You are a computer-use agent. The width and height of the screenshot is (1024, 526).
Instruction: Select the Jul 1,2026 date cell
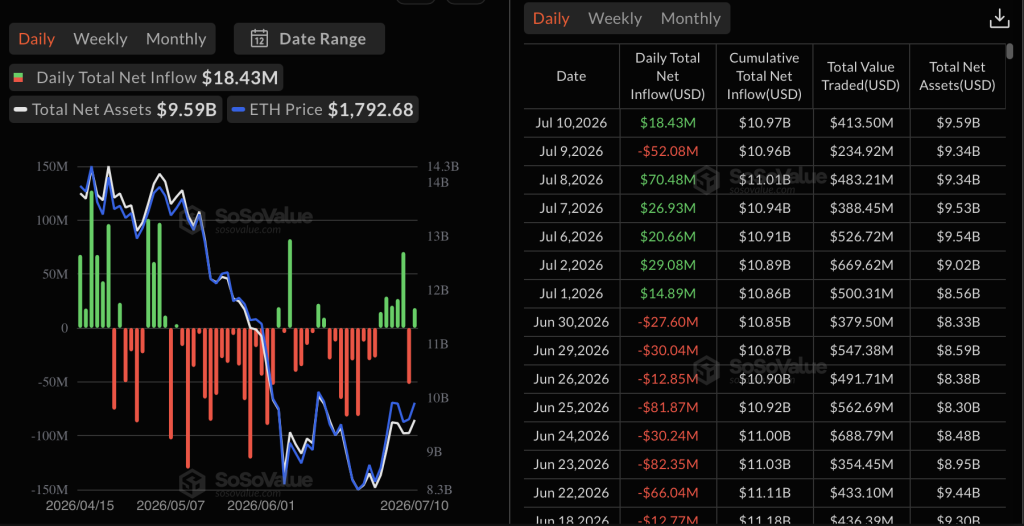click(x=571, y=293)
